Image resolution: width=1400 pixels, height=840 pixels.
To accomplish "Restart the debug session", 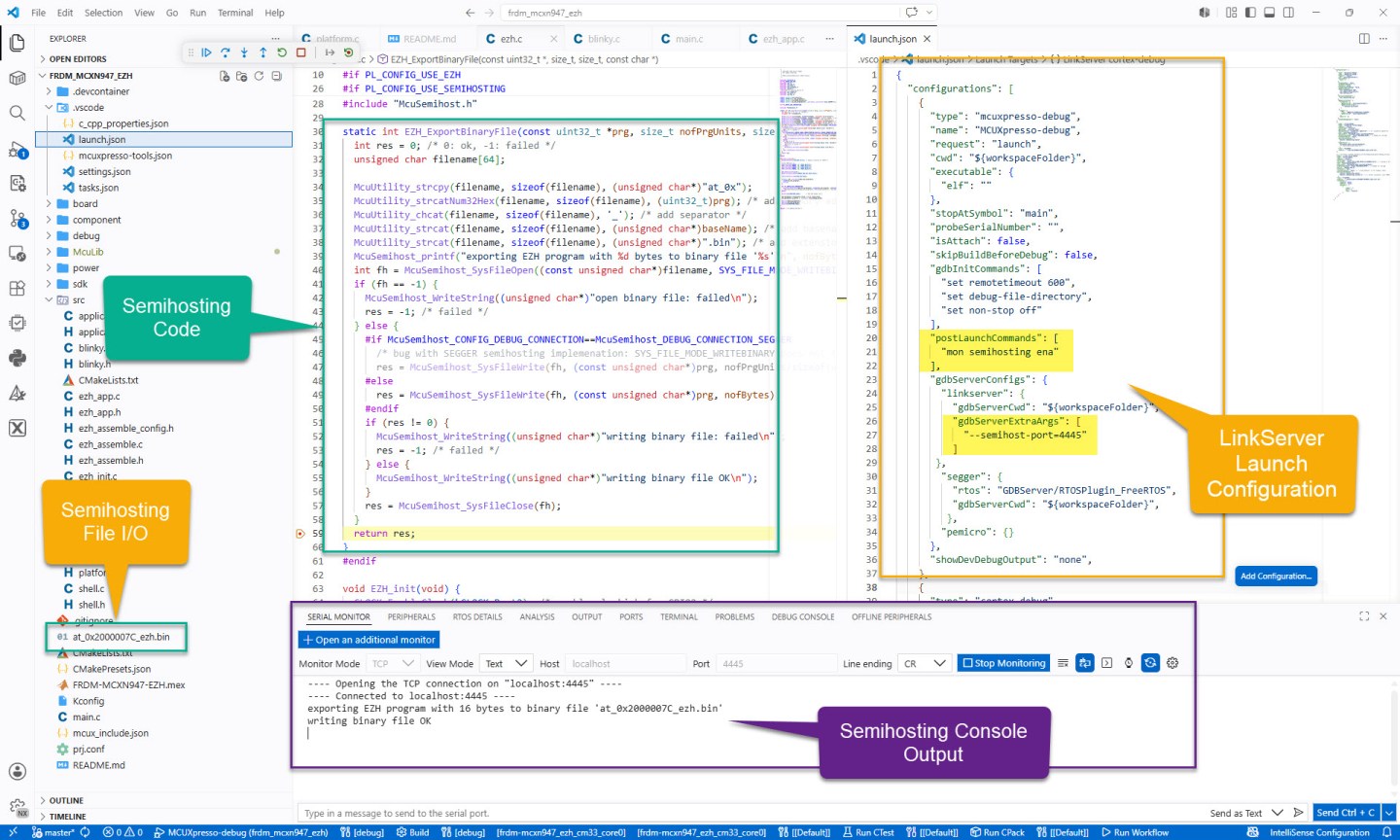I will [x=282, y=52].
